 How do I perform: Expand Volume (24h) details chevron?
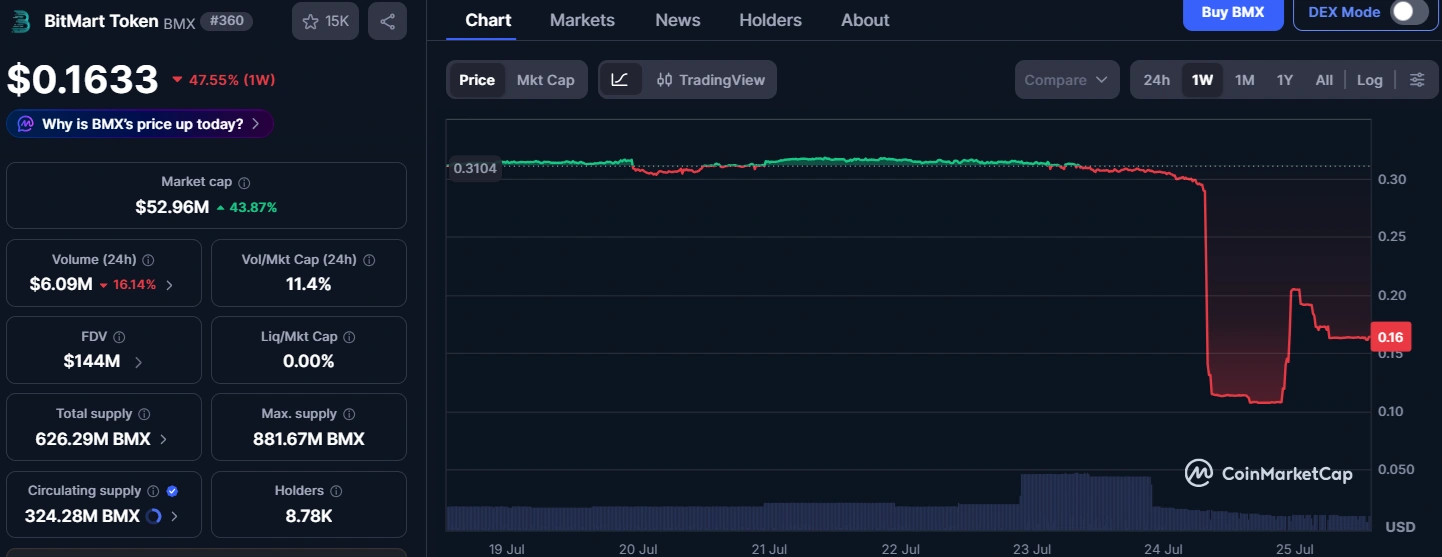click(169, 285)
